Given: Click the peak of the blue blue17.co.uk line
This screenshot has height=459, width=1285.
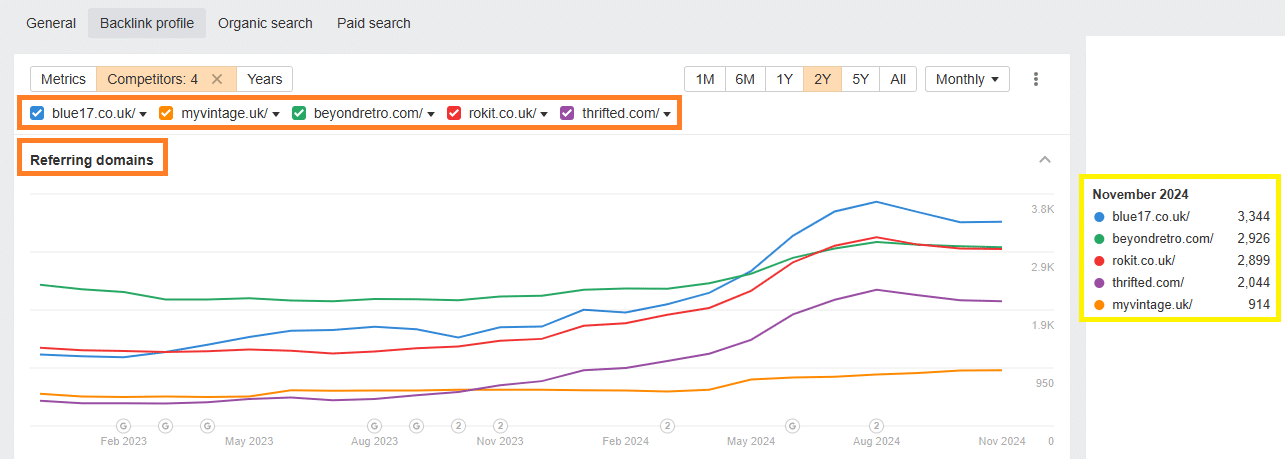Looking at the screenshot, I should [x=876, y=202].
